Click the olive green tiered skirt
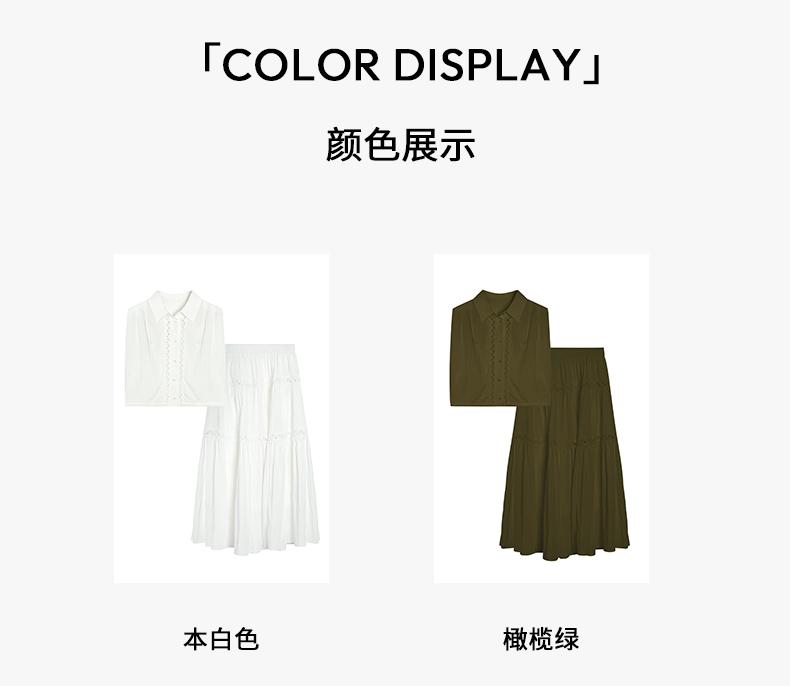Image resolution: width=790 pixels, height=686 pixels. tap(564, 453)
